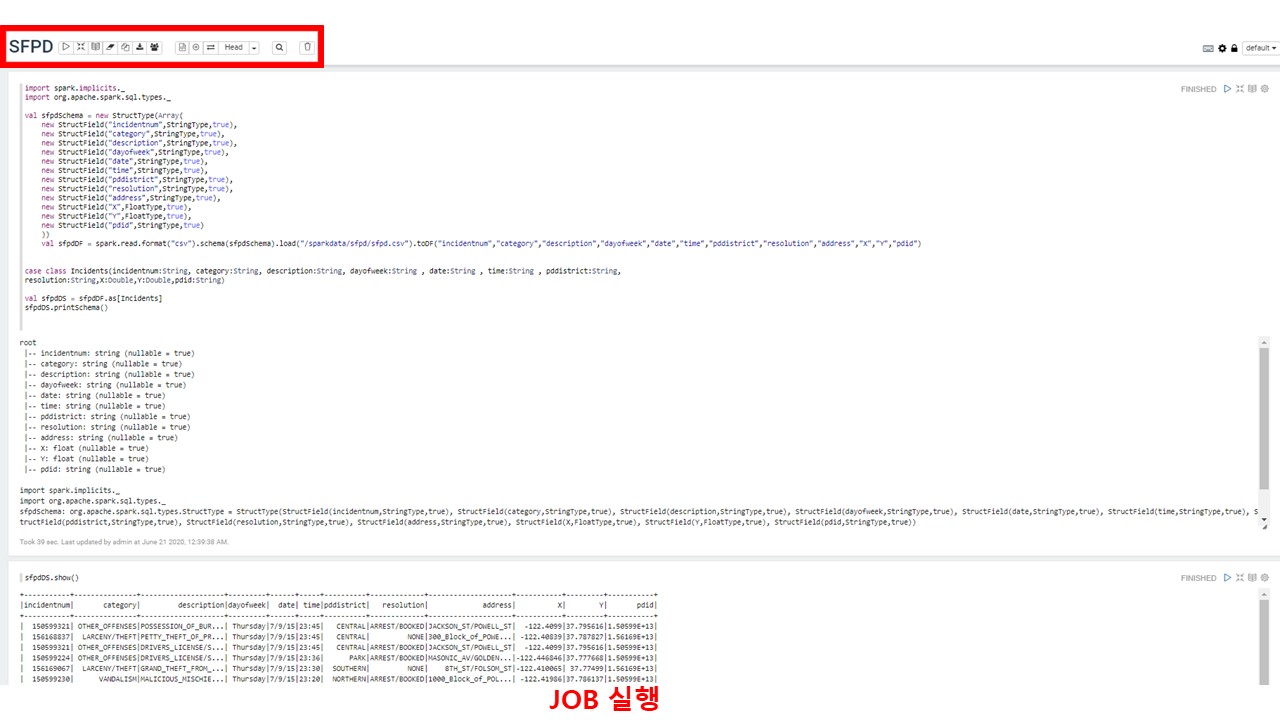The image size is (1280, 720).
Task: Open interpreter binding gear settings
Action: tap(1222, 48)
